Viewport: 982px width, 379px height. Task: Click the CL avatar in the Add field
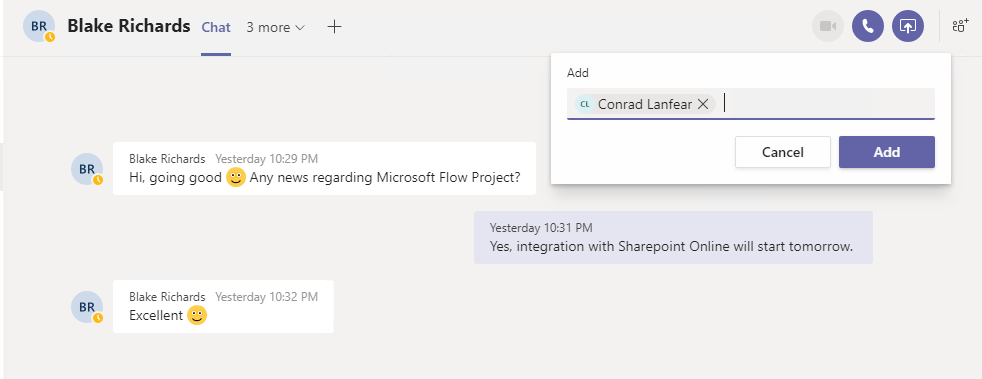[x=584, y=104]
